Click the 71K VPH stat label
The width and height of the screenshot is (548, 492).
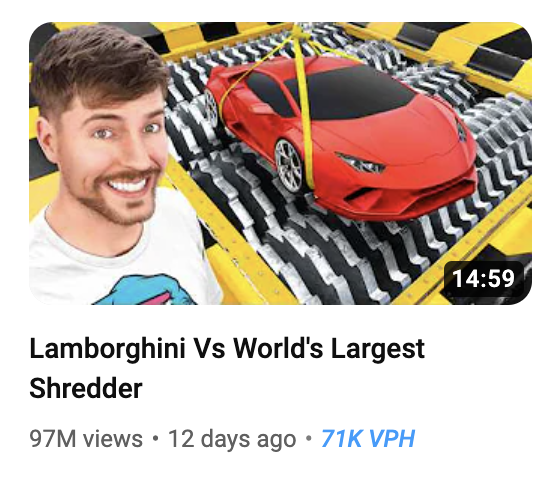pyautogui.click(x=368, y=438)
